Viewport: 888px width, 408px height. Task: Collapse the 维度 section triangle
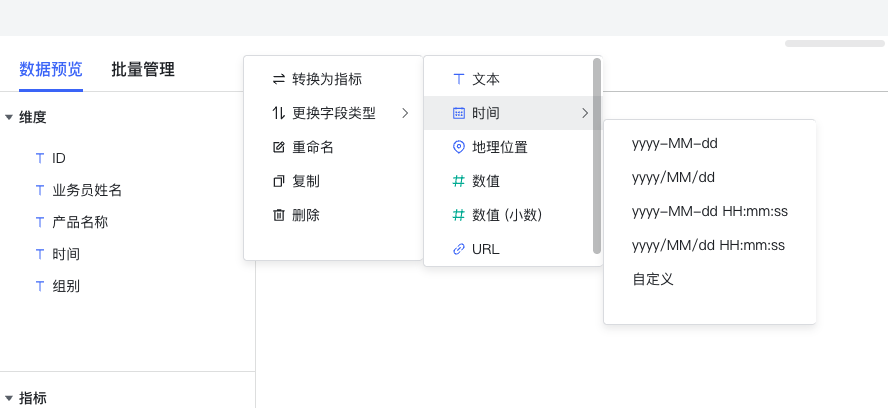(8, 118)
